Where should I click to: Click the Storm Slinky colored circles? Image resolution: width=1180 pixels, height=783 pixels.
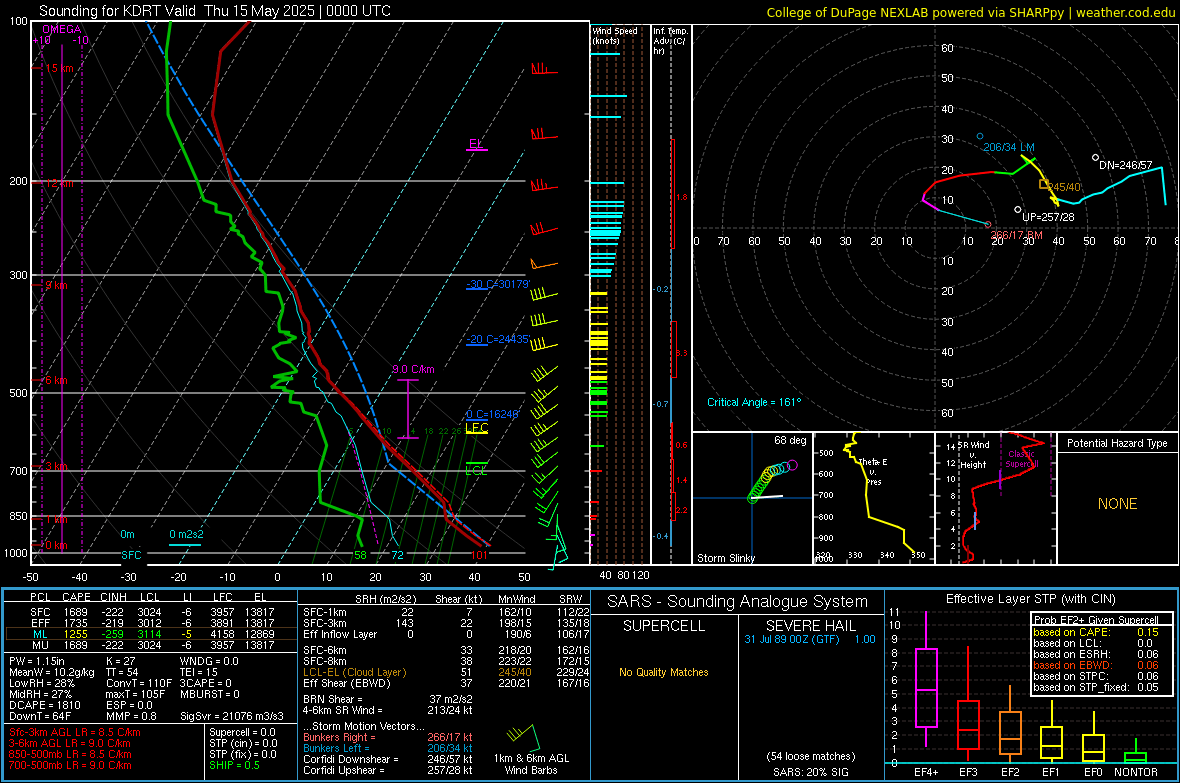(771, 480)
